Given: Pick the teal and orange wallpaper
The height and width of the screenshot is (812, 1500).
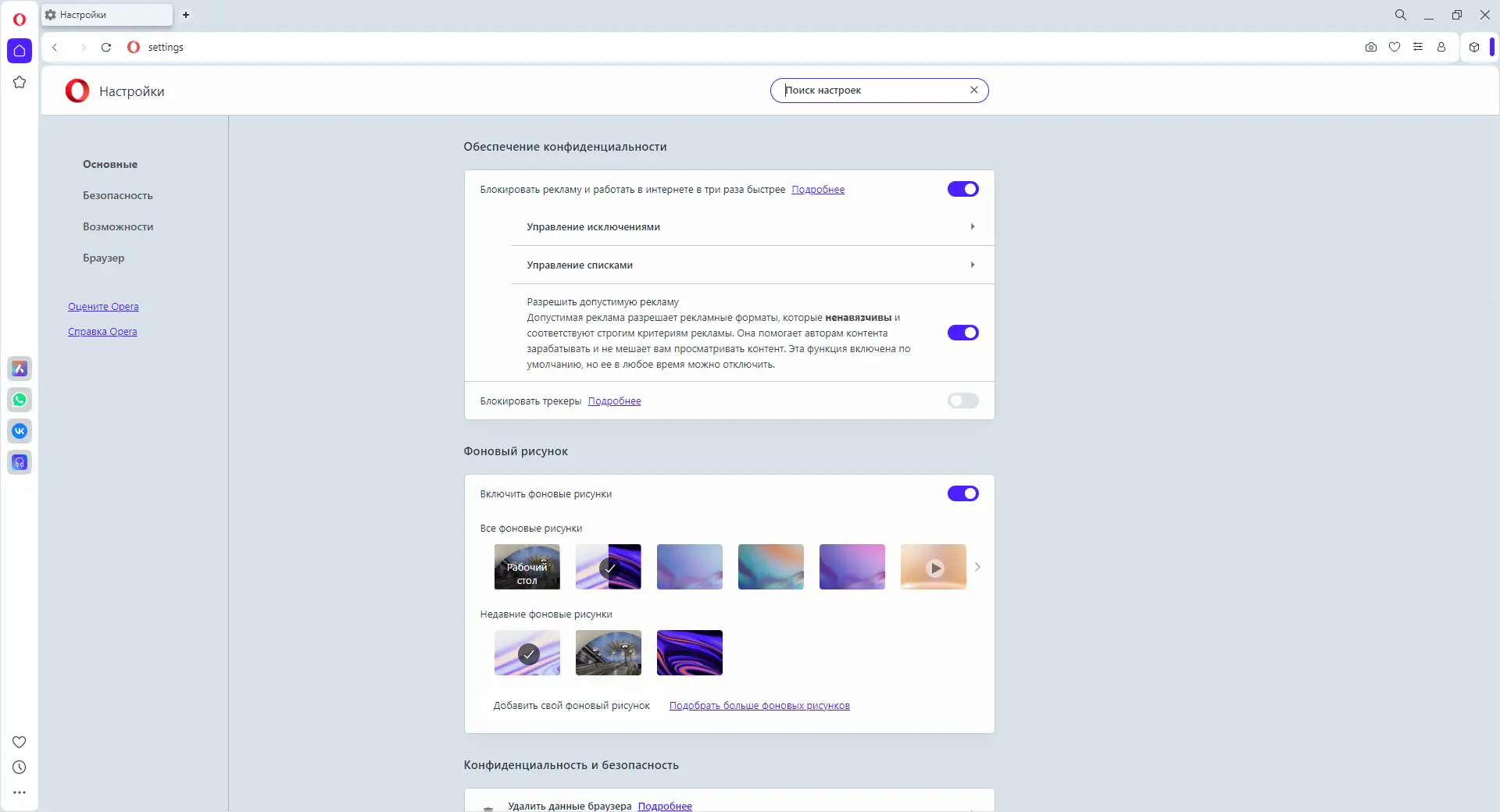Looking at the screenshot, I should coord(771,567).
